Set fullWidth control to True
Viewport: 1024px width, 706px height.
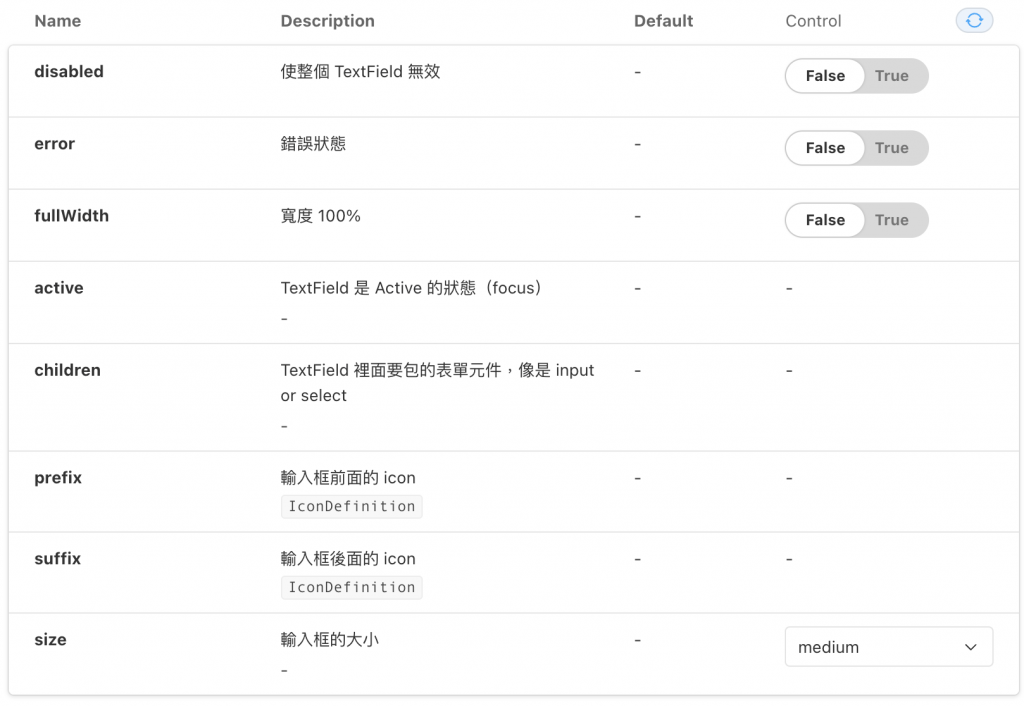click(x=891, y=220)
